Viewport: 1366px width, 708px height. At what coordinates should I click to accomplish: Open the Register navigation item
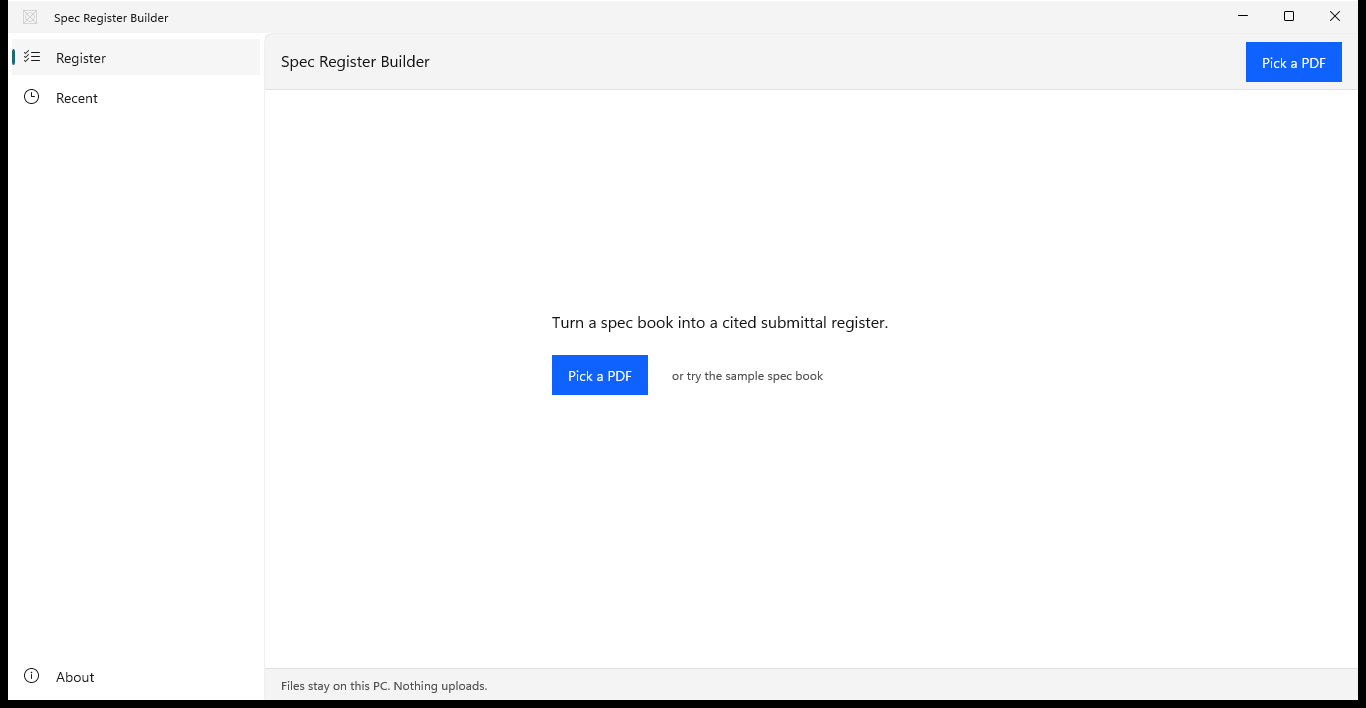(136, 58)
